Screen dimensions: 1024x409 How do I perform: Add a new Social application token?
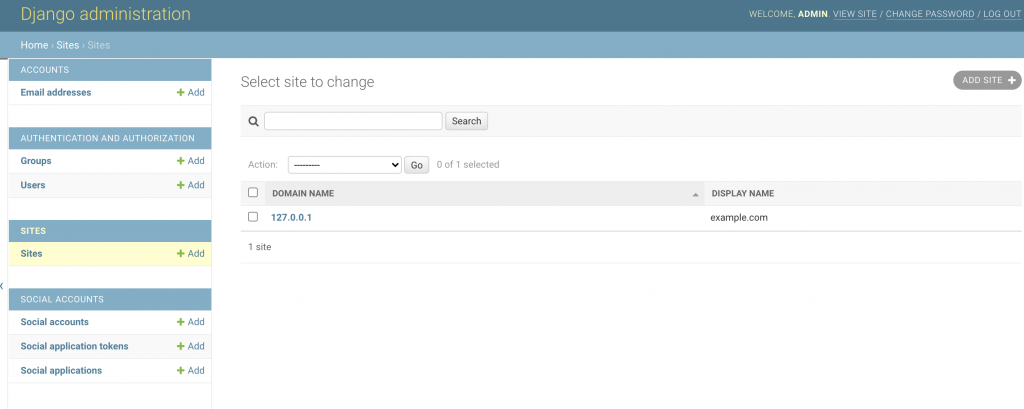coord(191,346)
